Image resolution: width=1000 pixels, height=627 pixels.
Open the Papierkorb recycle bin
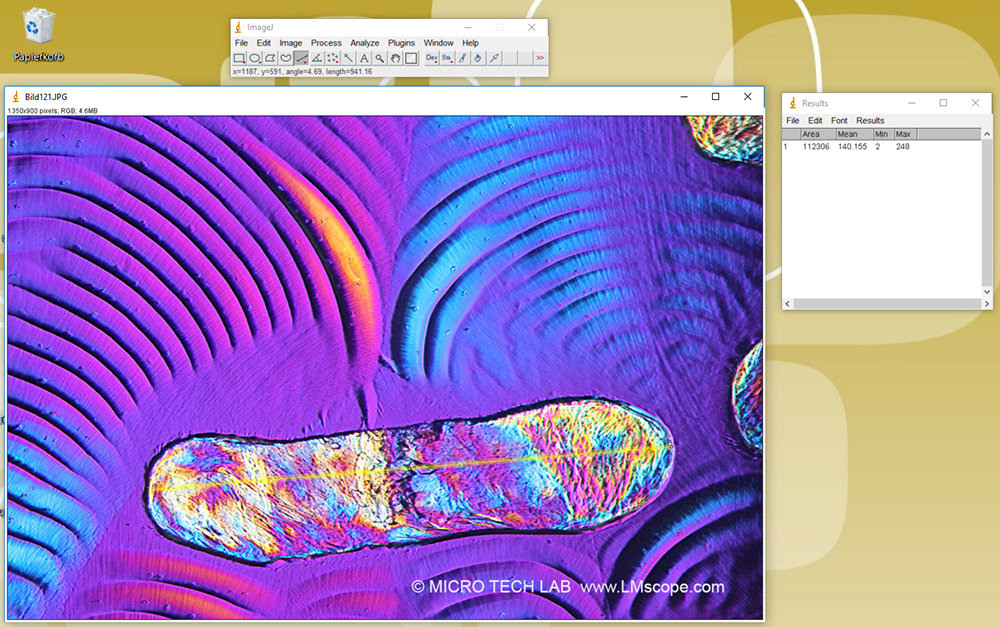point(38,25)
